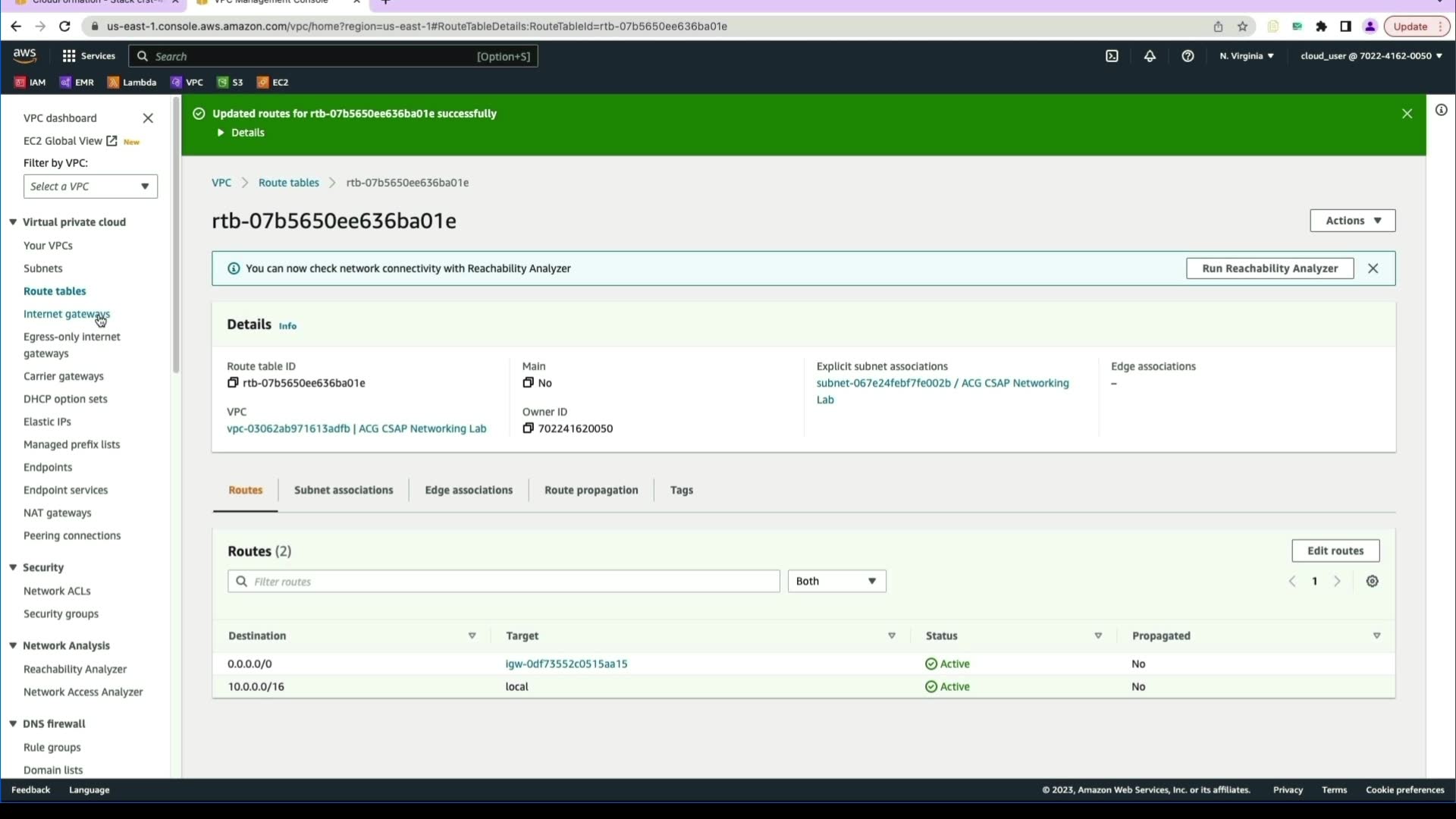Open routes table preferences gear icon
Screen dimensions: 1456x819
(1372, 582)
